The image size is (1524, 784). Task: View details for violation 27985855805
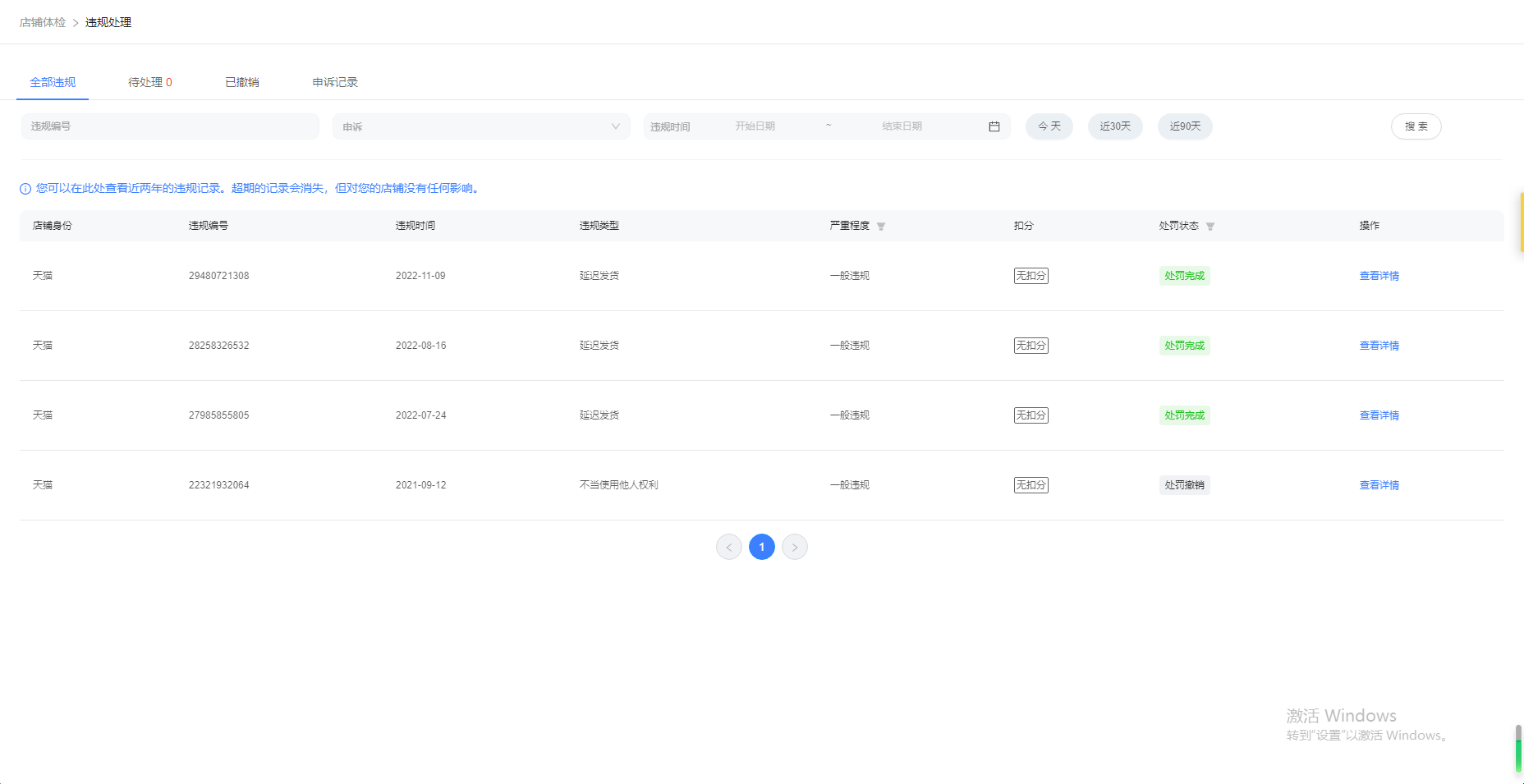(x=1379, y=415)
